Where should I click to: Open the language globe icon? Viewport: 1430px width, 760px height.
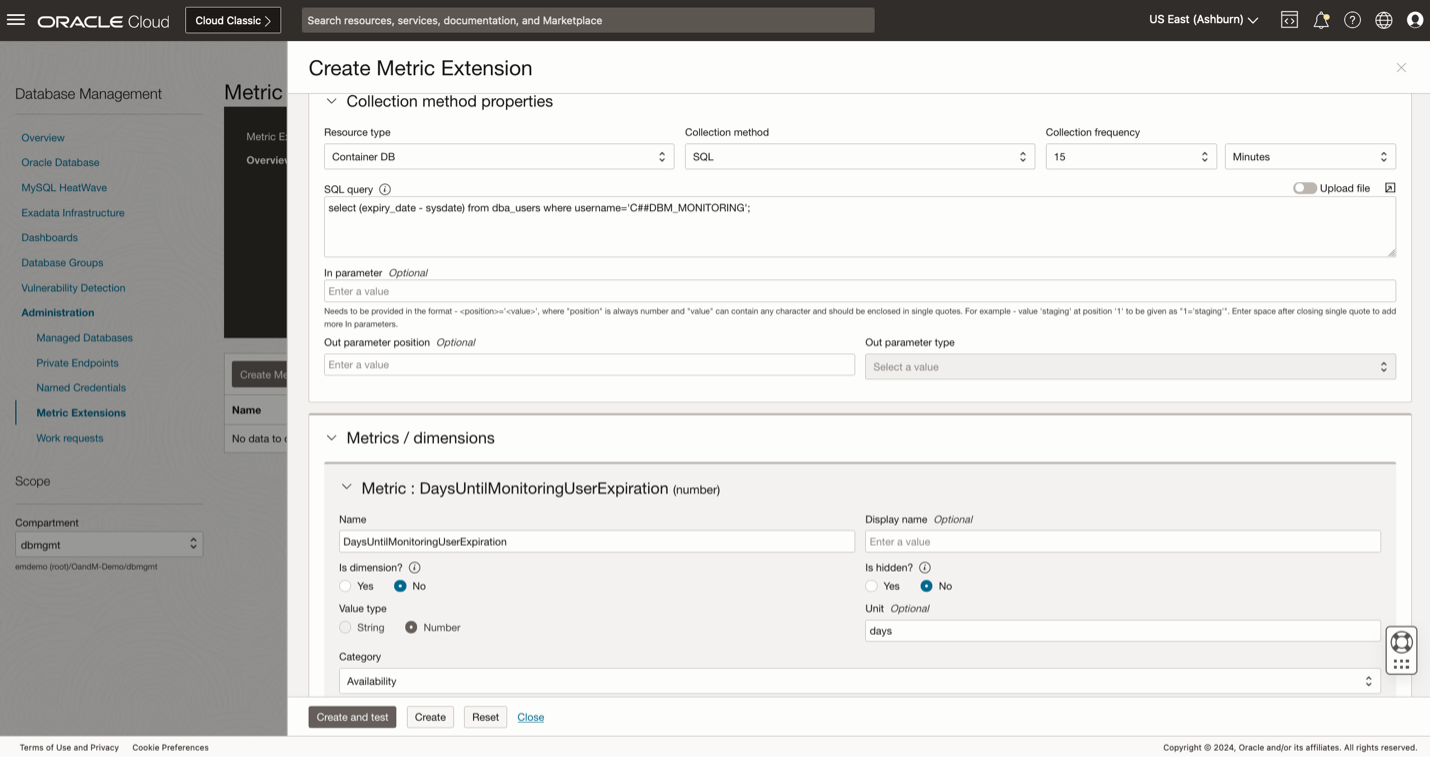pos(1384,20)
